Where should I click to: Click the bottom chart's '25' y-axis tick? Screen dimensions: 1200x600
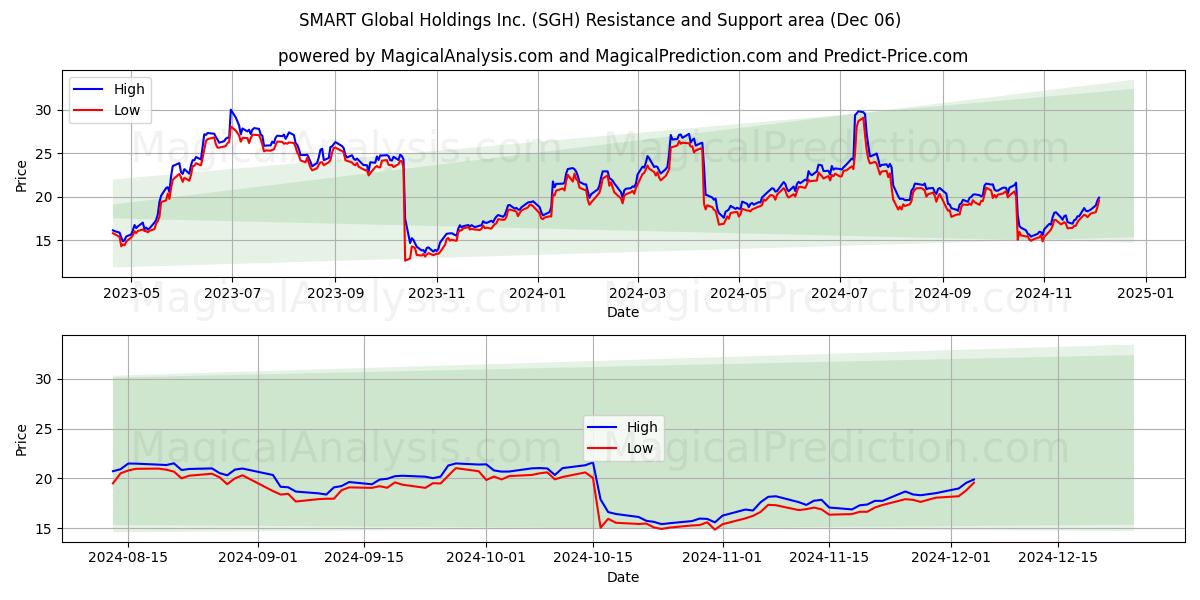tap(46, 429)
